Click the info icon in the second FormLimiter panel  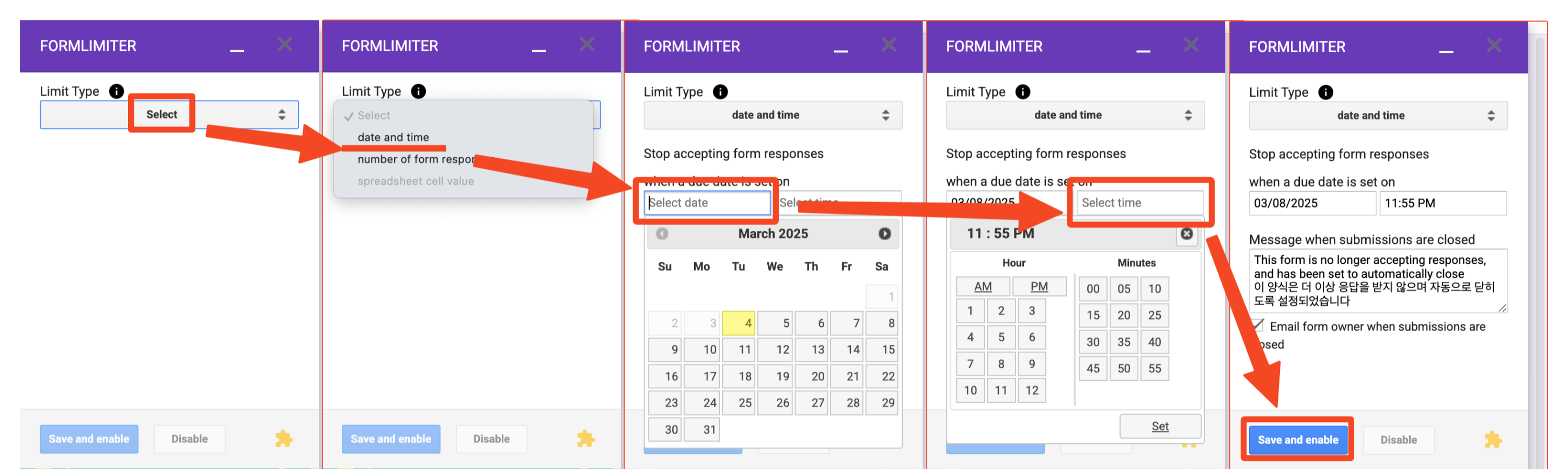(418, 91)
